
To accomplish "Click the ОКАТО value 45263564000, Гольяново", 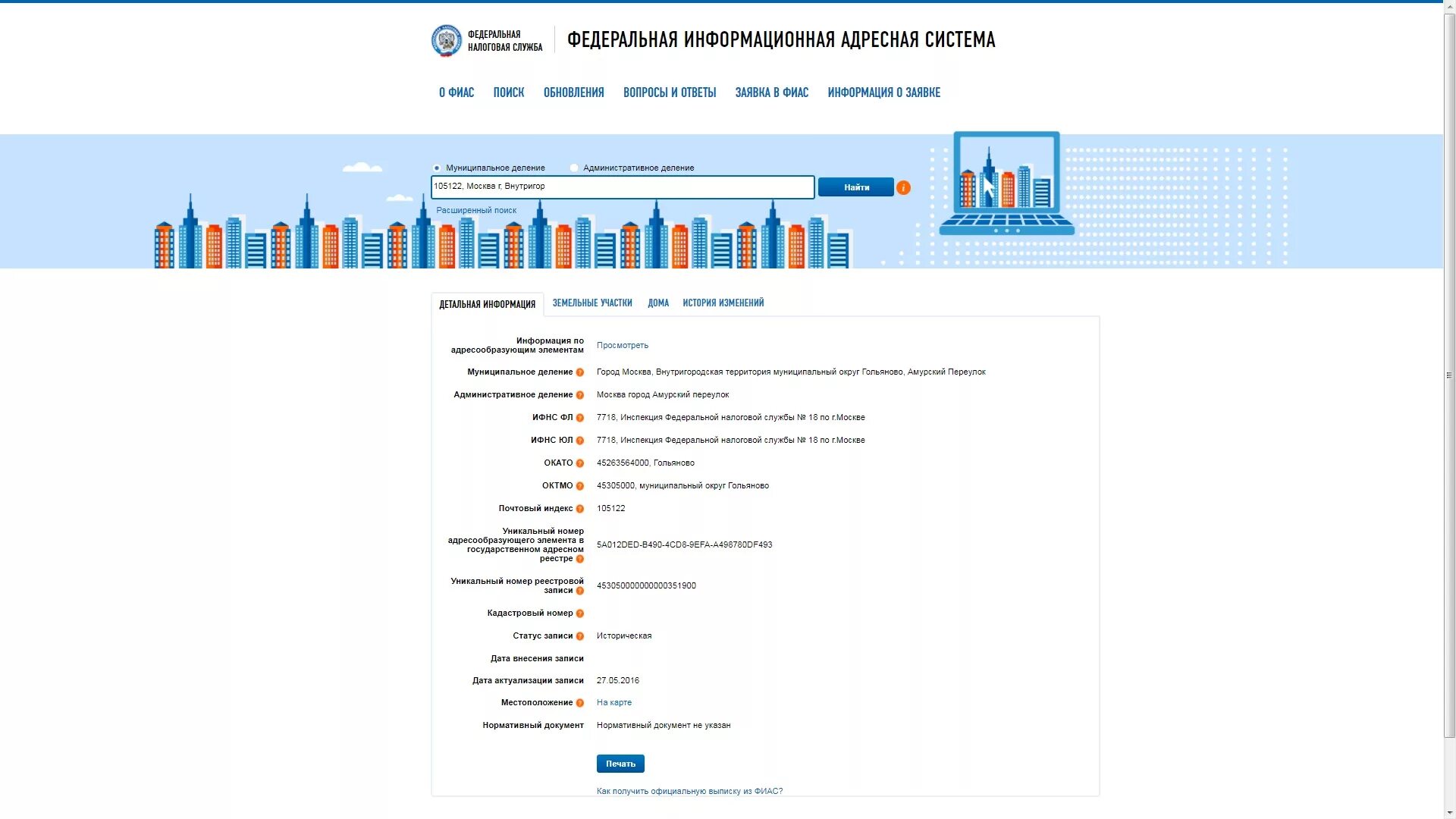I will [x=645, y=463].
